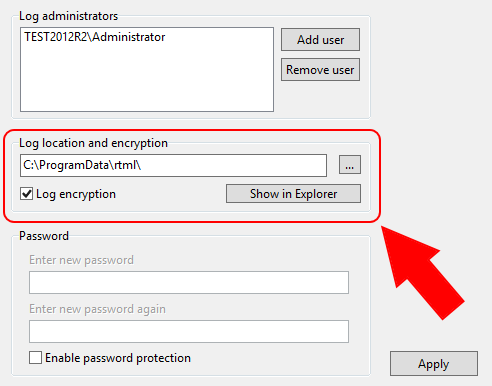Image resolution: width=492 pixels, height=386 pixels.
Task: Focus the repeat new password input box
Action: point(189,331)
